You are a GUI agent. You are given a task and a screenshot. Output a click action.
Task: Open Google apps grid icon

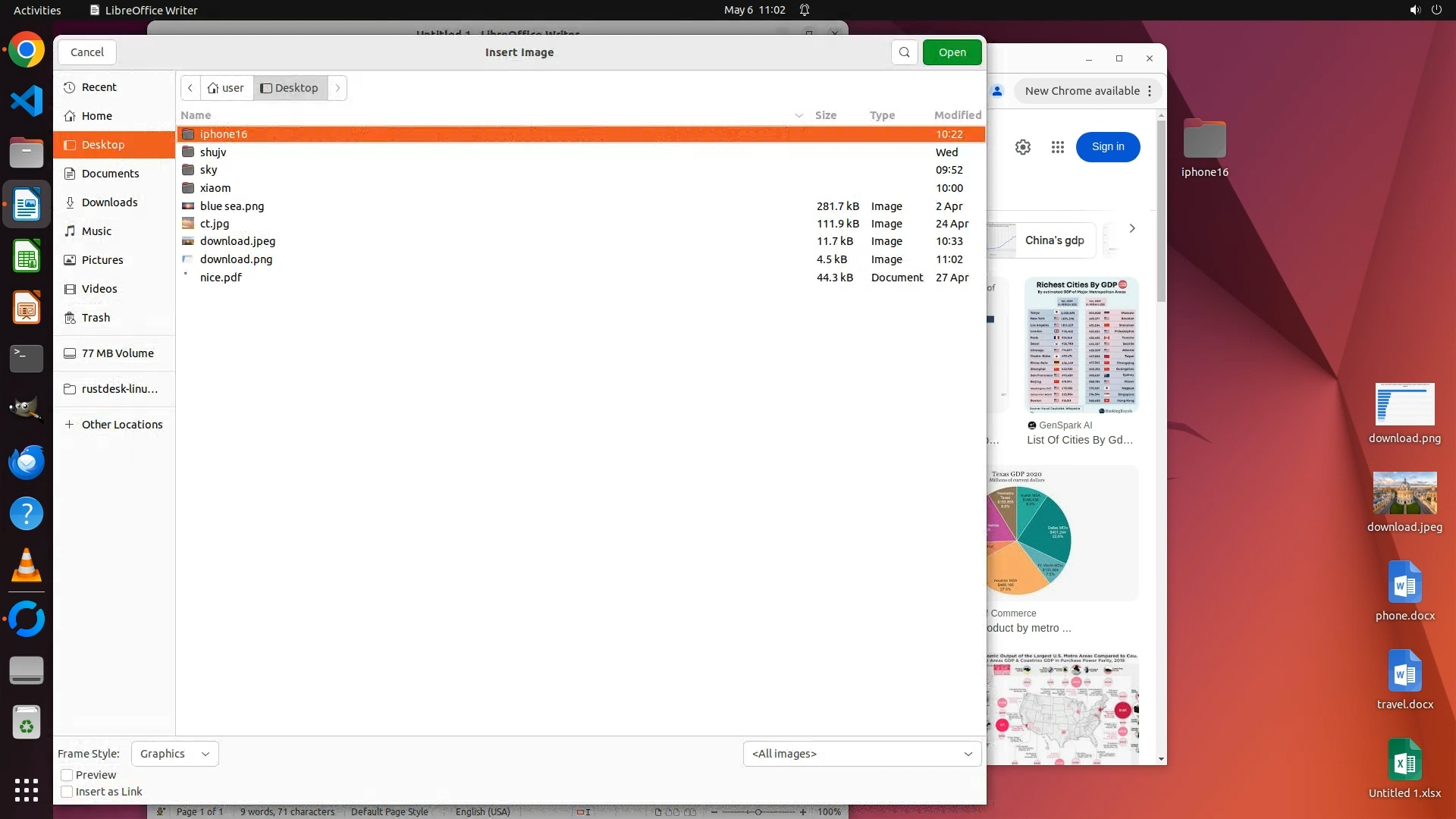pos(1057,147)
